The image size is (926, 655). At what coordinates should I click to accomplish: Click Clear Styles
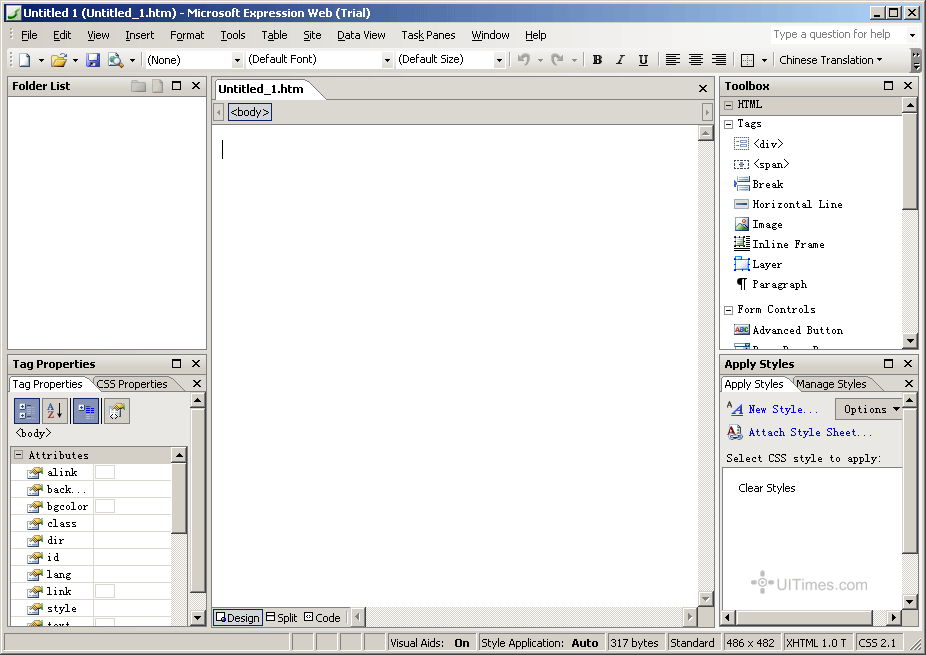click(x=767, y=488)
